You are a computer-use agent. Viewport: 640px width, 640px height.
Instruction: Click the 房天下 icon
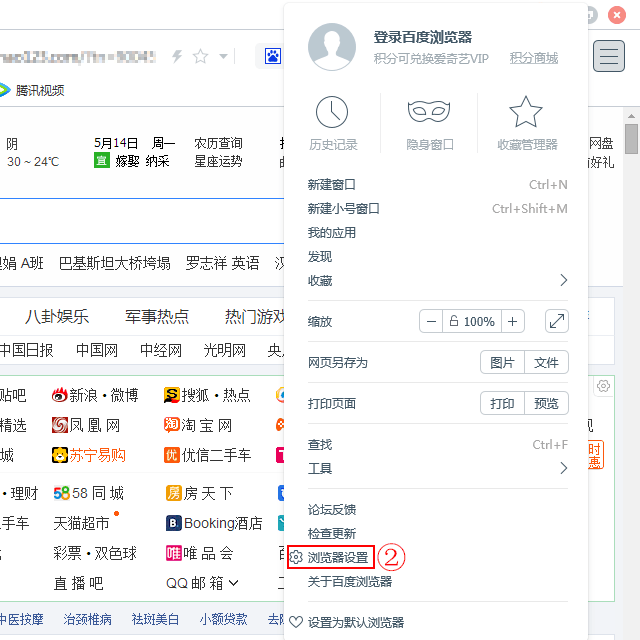pos(173,493)
